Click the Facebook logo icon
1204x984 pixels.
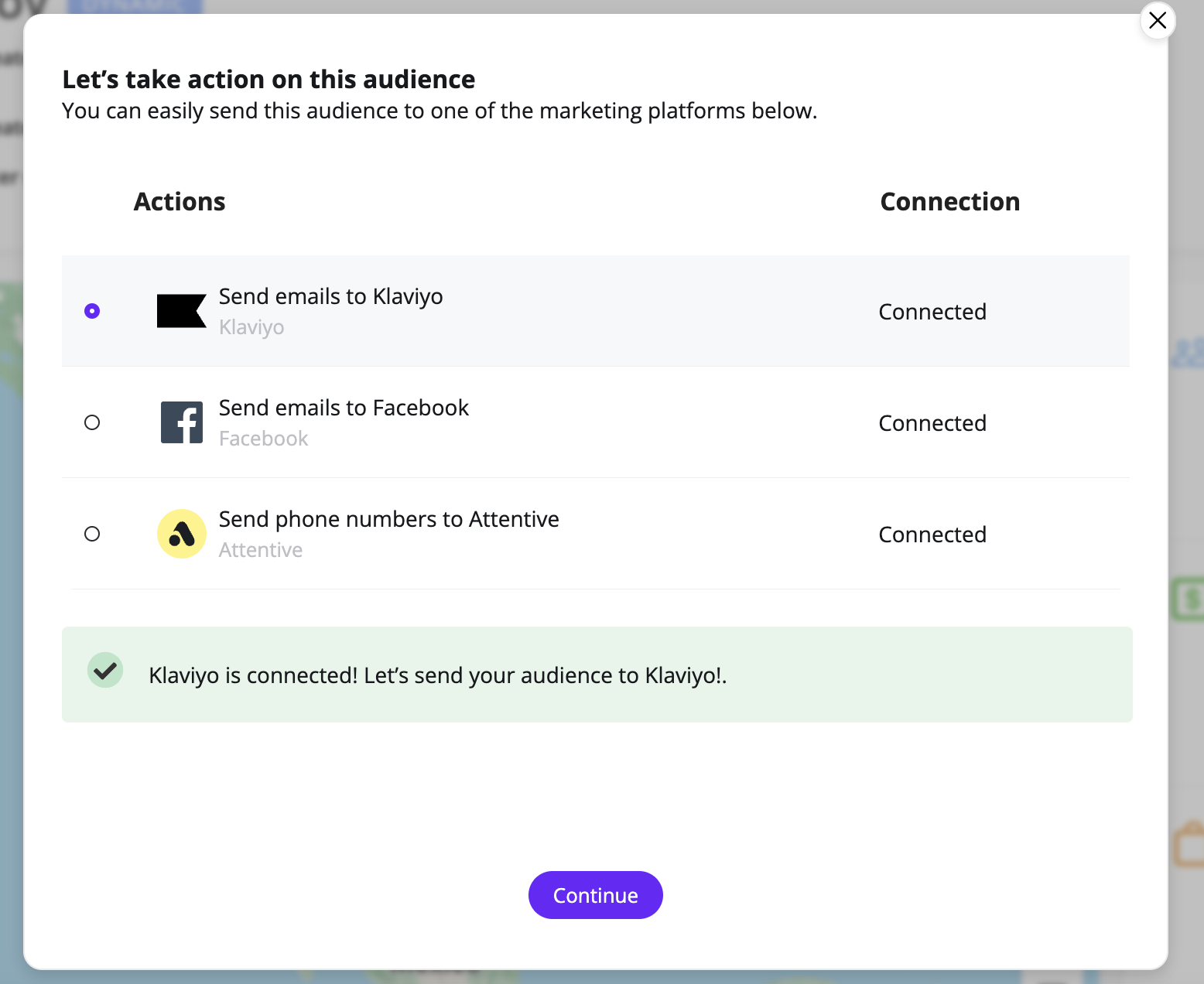[182, 422]
